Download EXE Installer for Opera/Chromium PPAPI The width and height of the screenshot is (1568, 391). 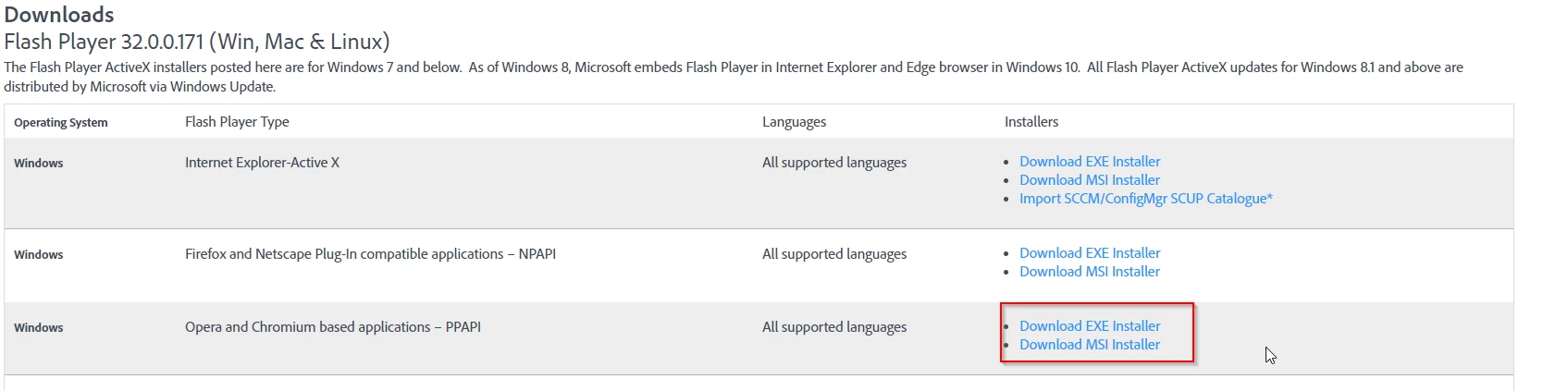point(1090,326)
